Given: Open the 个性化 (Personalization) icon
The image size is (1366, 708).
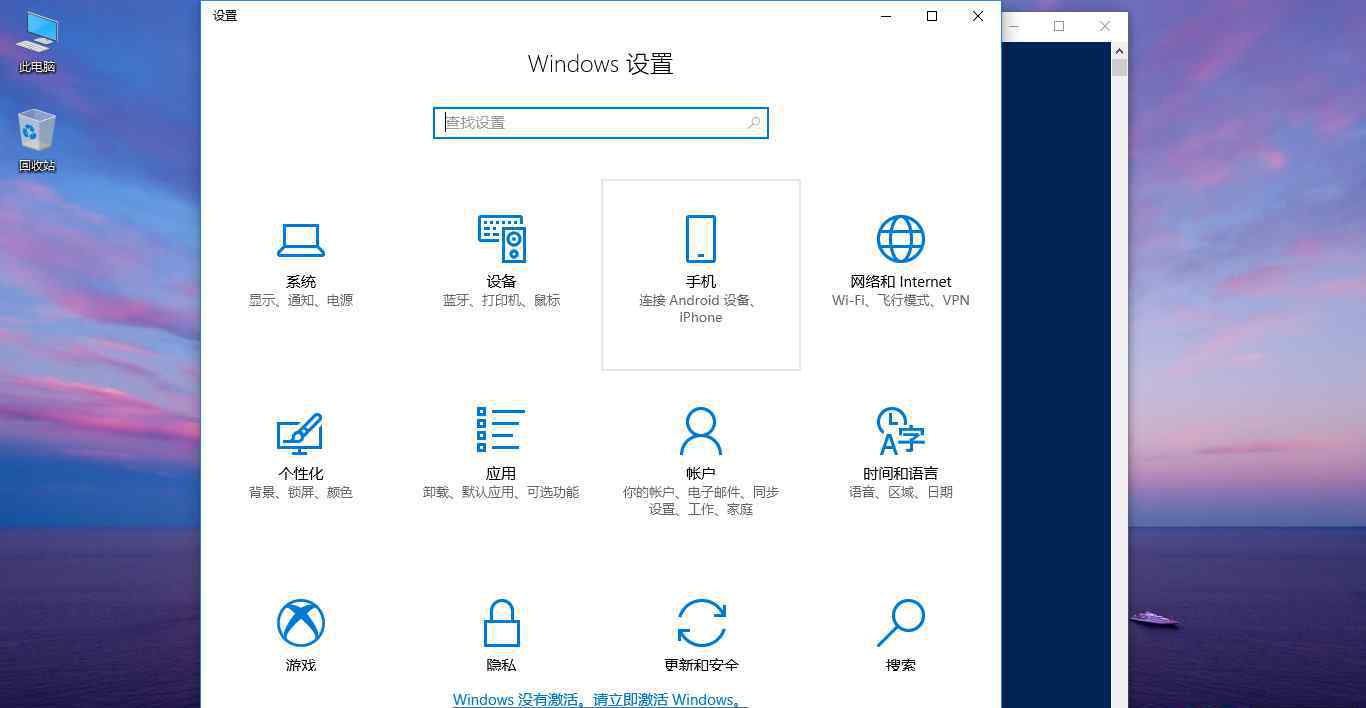Looking at the screenshot, I should coord(300,432).
